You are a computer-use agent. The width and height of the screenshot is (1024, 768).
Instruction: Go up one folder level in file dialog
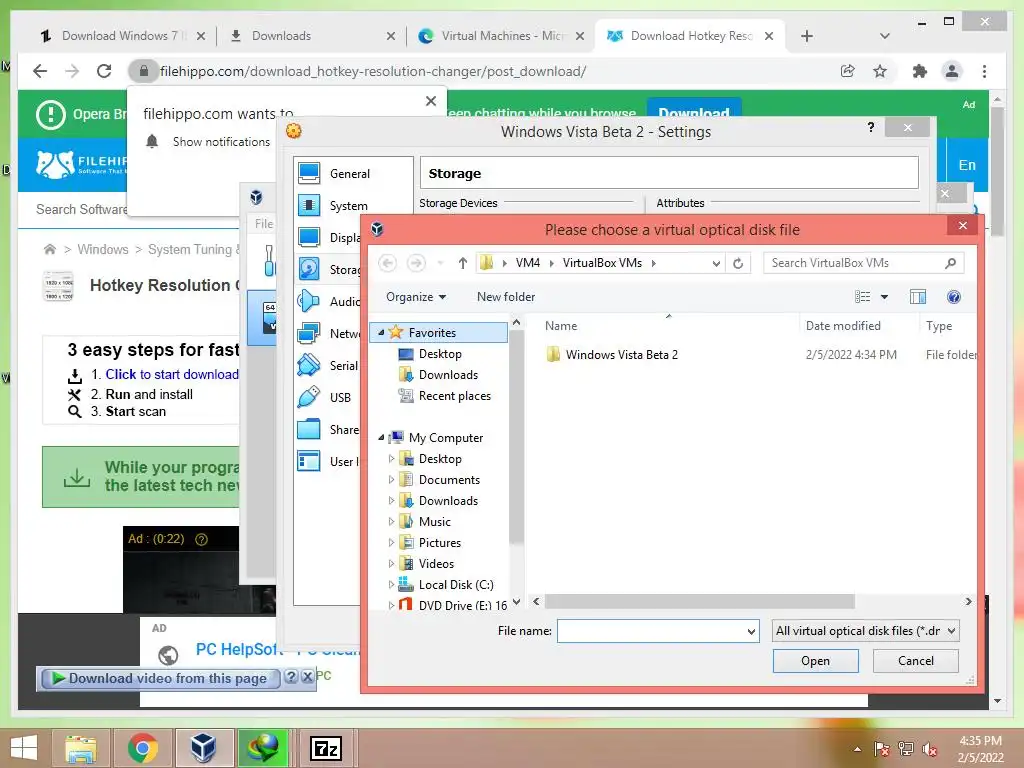coord(462,263)
